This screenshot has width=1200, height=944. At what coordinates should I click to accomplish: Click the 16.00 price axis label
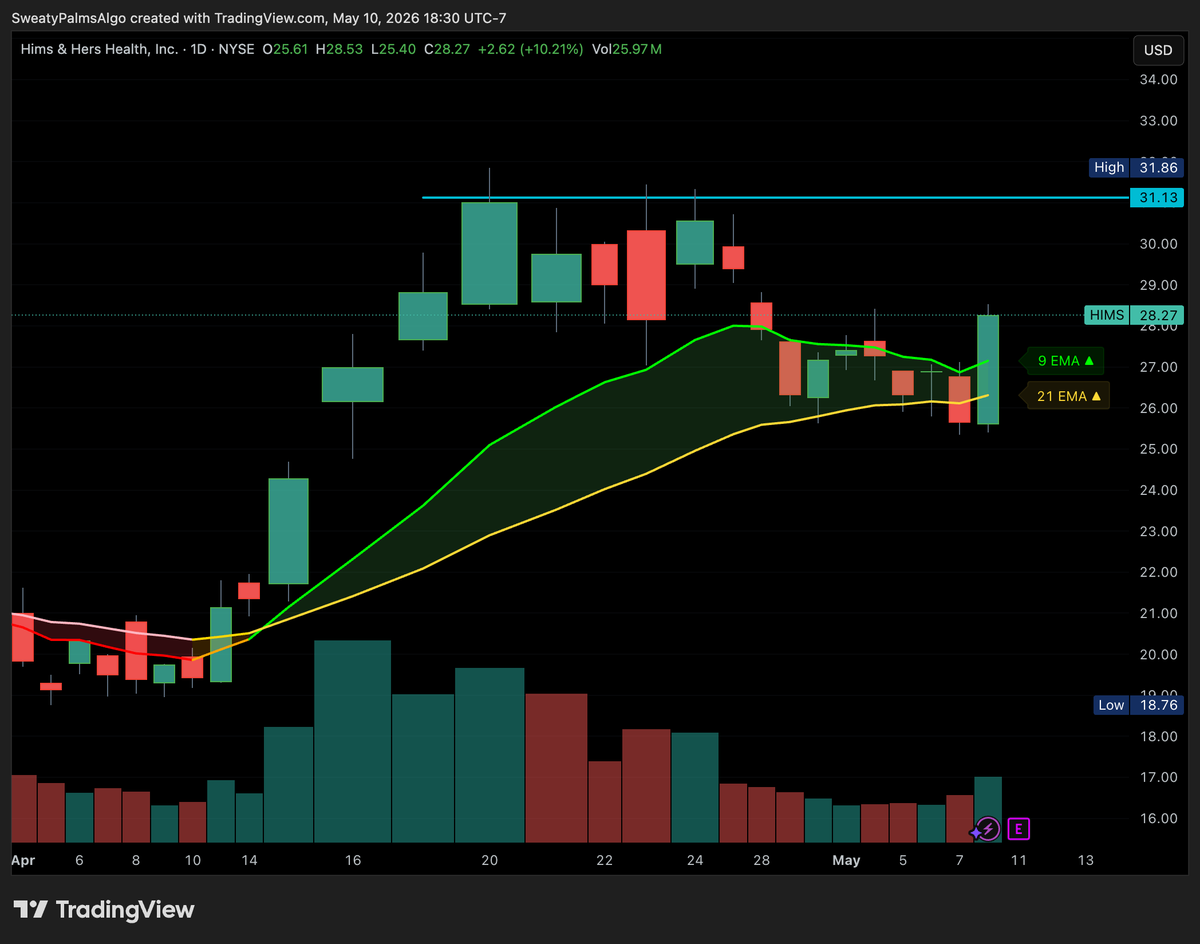pyautogui.click(x=1157, y=818)
